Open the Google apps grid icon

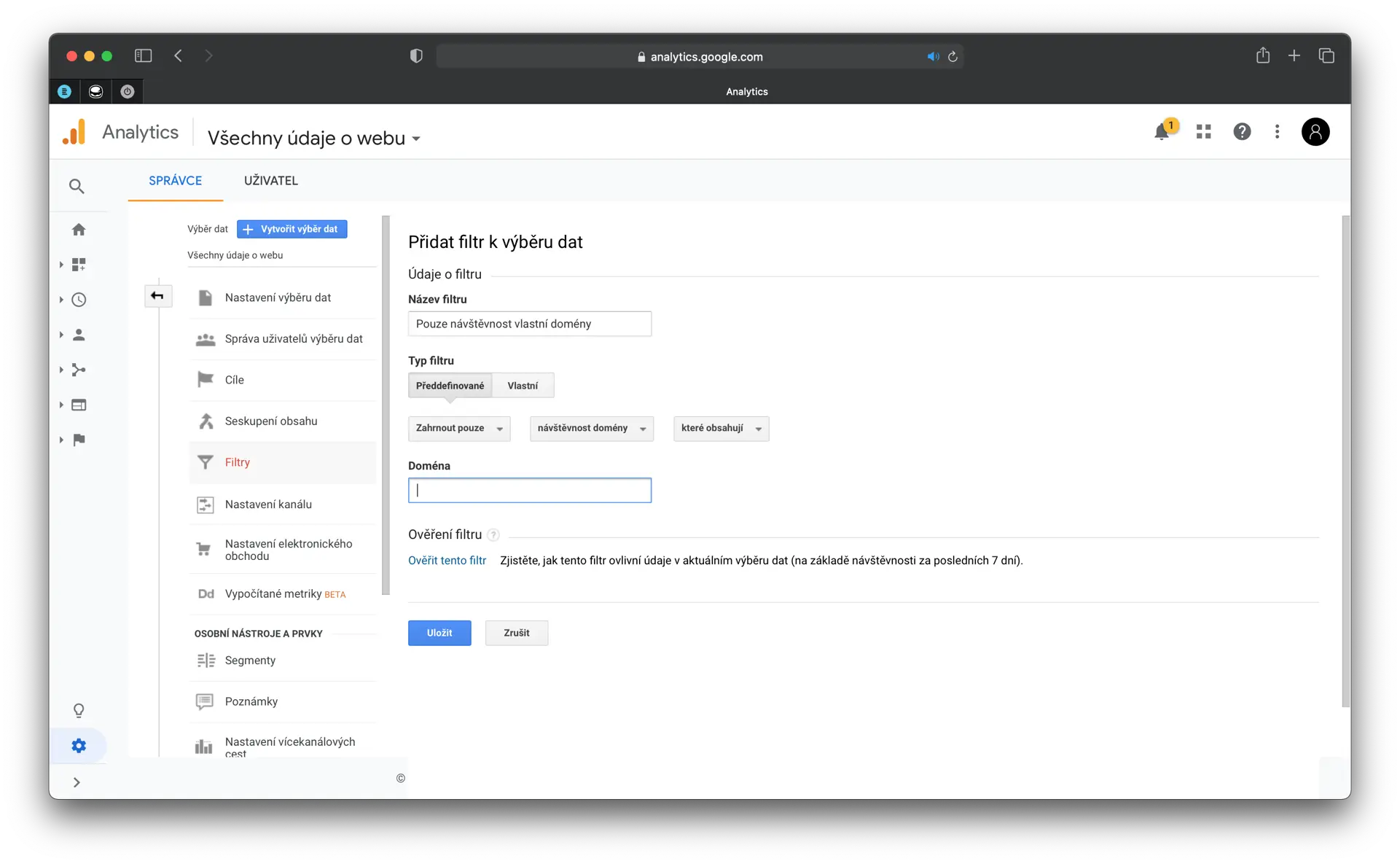coord(1203,131)
